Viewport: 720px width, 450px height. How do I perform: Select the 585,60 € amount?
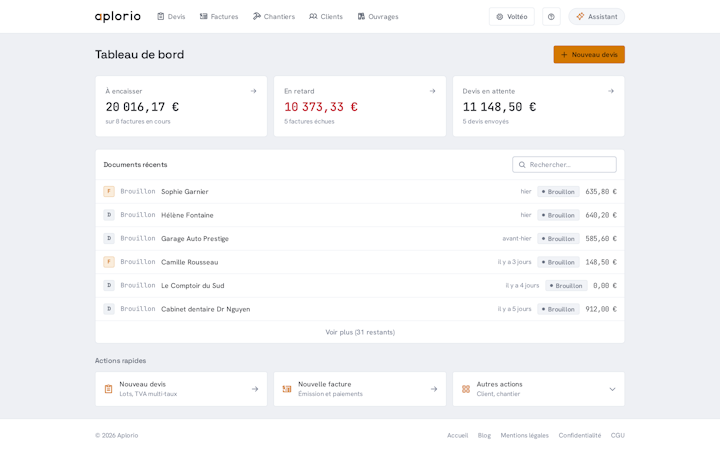[x=601, y=238]
